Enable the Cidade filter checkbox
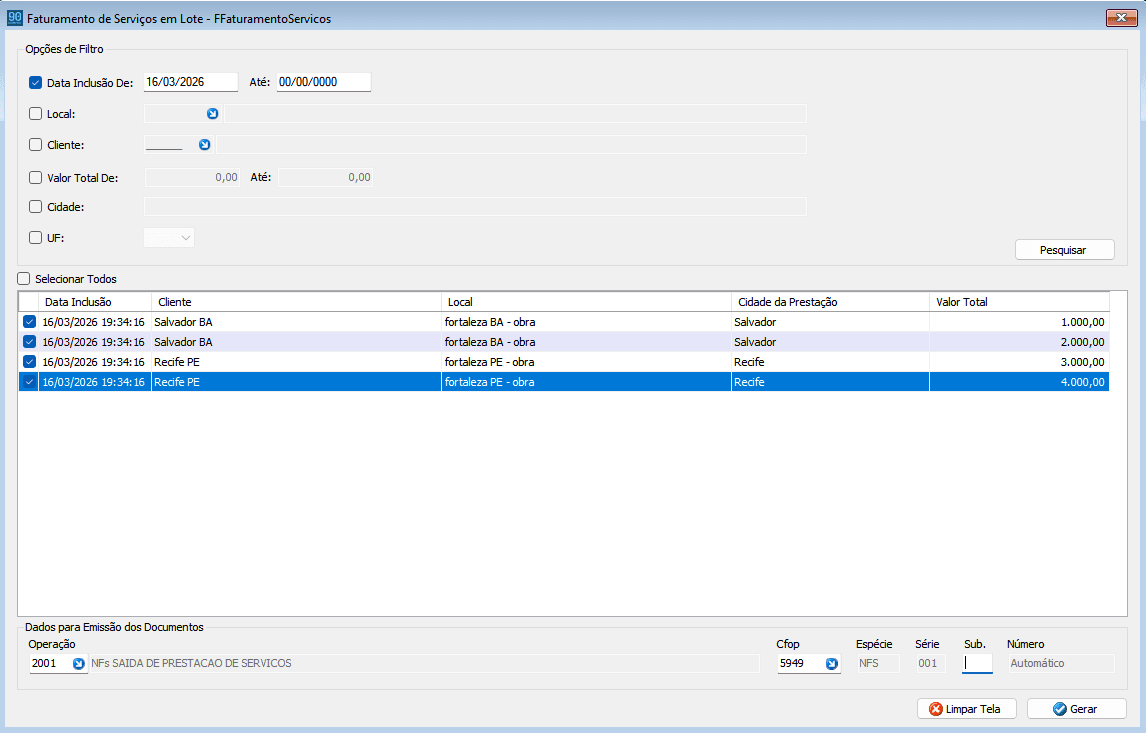Screen dimensions: 1146x733 35,207
